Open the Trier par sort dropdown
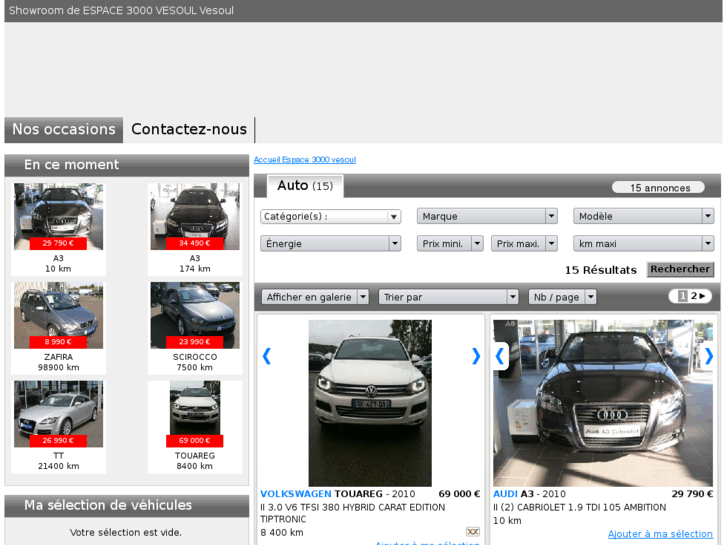727x545 pixels. click(x=449, y=297)
